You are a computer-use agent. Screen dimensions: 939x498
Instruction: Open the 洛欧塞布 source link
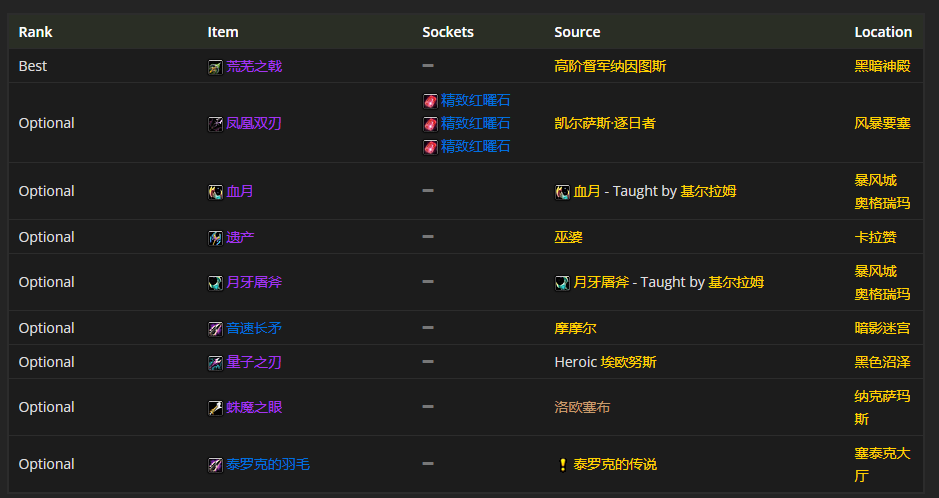(x=582, y=407)
